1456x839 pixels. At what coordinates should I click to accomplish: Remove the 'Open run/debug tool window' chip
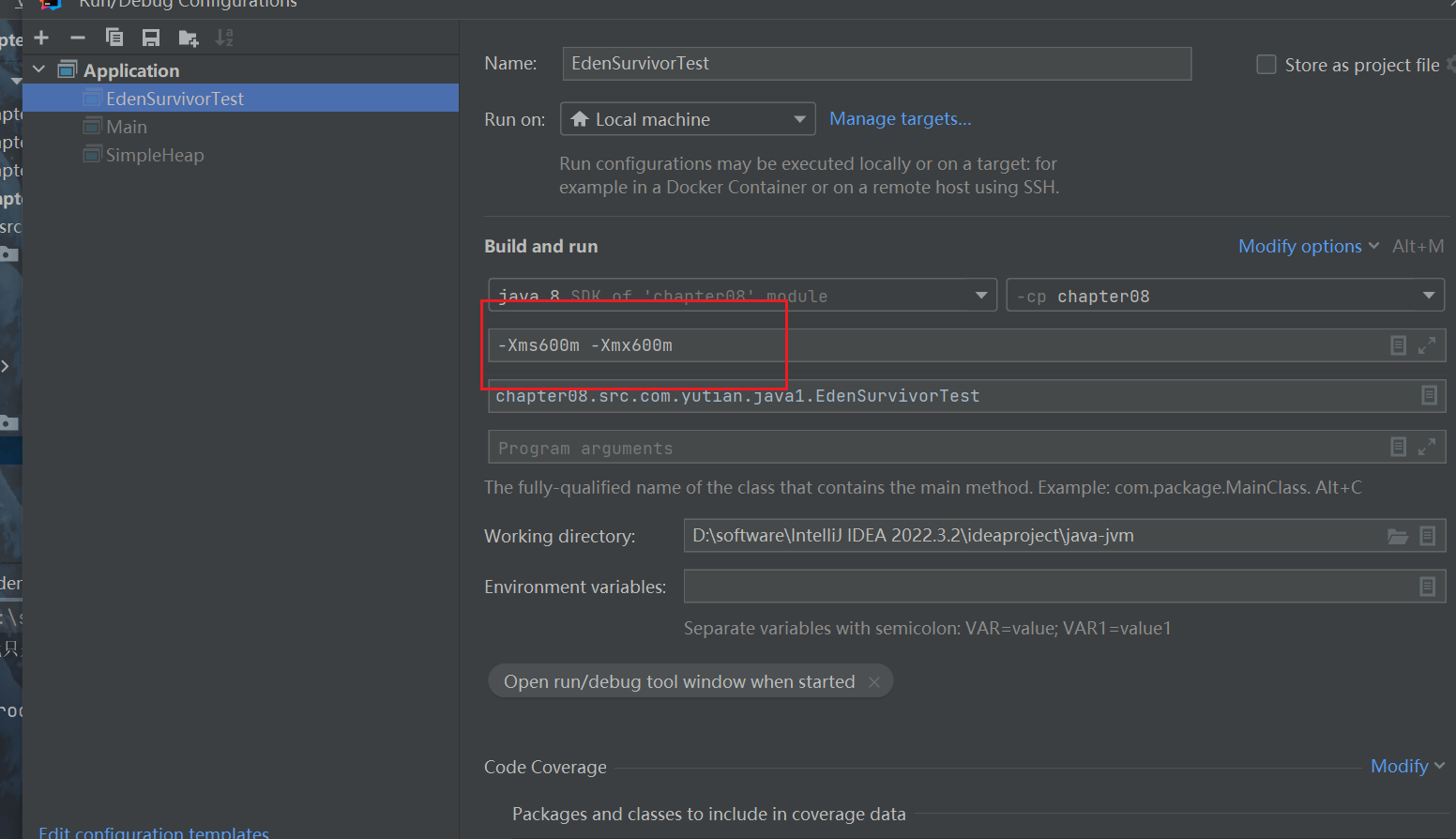pyautogui.click(x=874, y=682)
